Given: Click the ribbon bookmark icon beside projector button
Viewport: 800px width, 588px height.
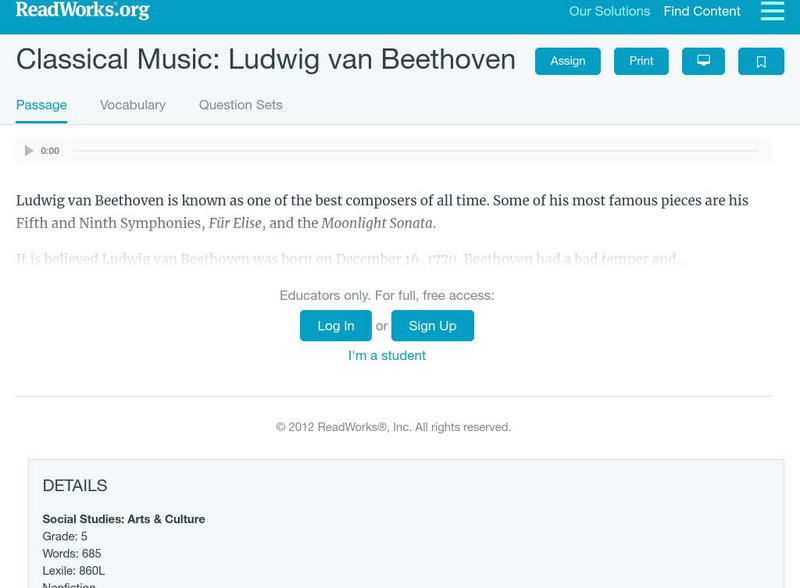Looking at the screenshot, I should point(762,61).
